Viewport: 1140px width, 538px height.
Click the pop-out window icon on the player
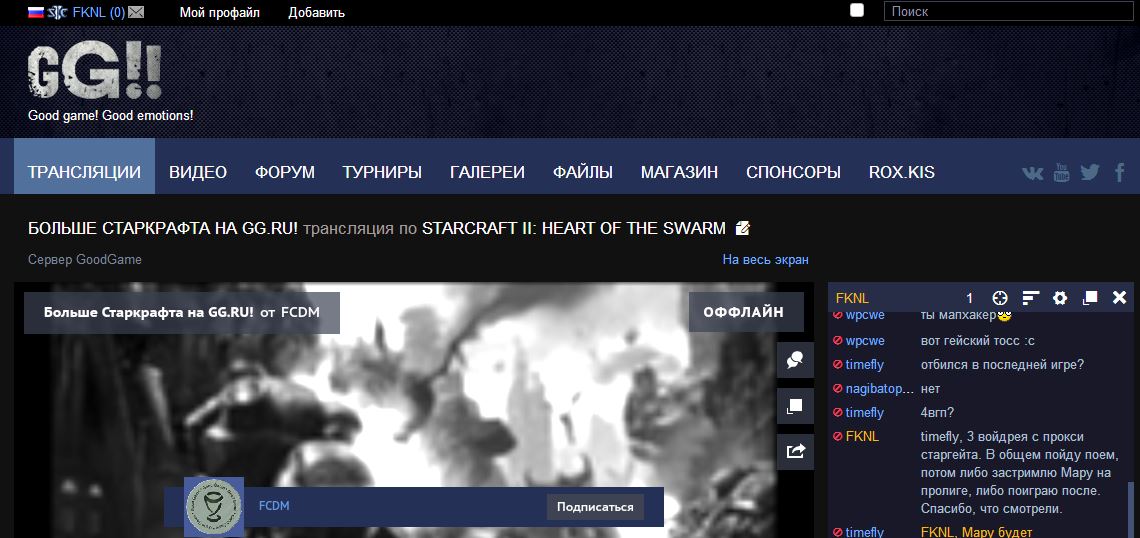pyautogui.click(x=795, y=406)
